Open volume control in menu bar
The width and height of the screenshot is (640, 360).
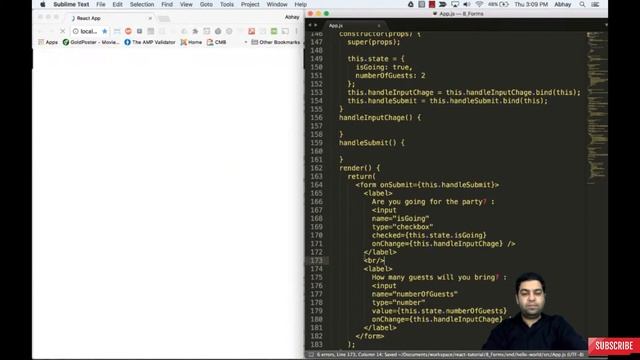[467, 4]
